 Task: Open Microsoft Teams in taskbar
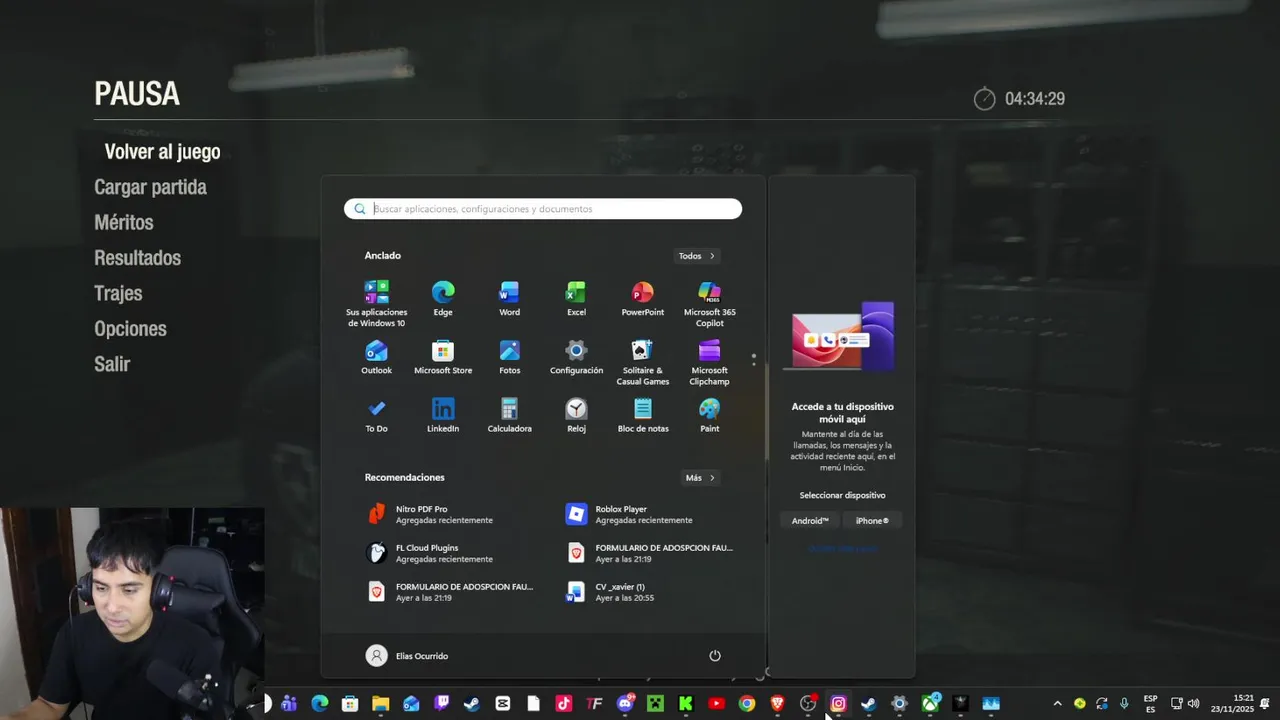click(289, 704)
